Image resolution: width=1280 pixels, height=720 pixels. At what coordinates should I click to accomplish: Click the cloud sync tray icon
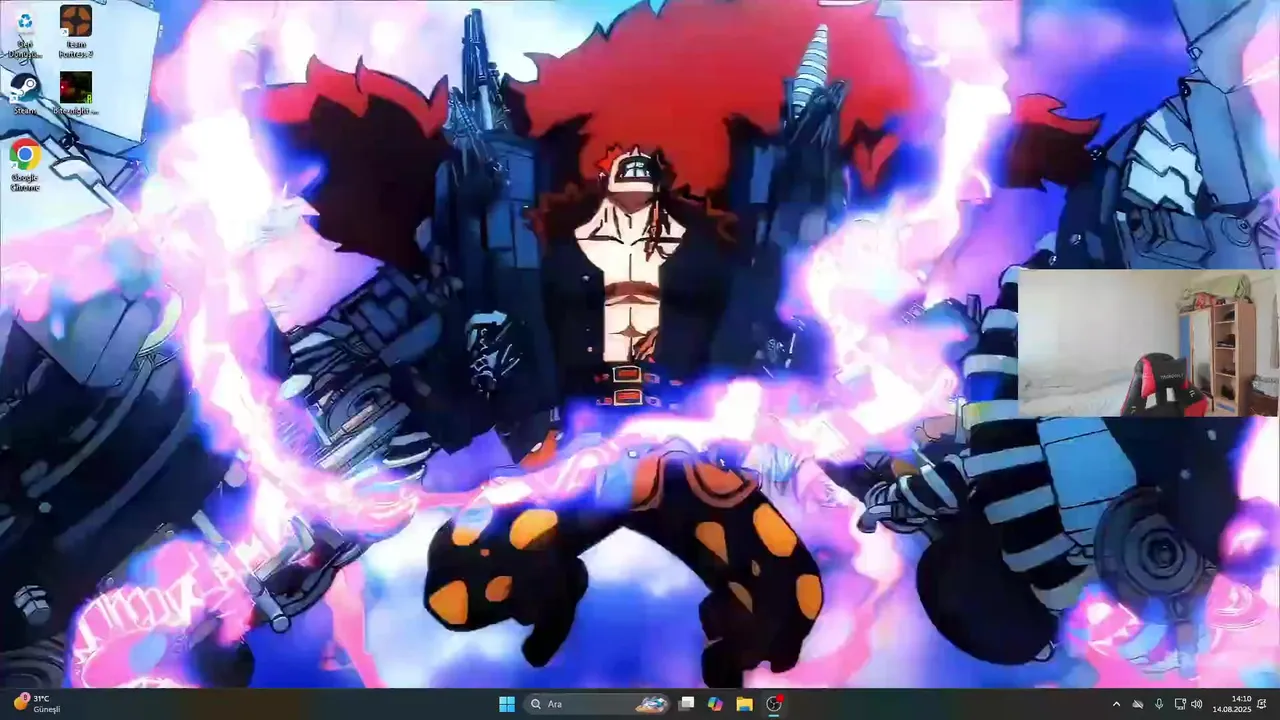[x=1137, y=704]
